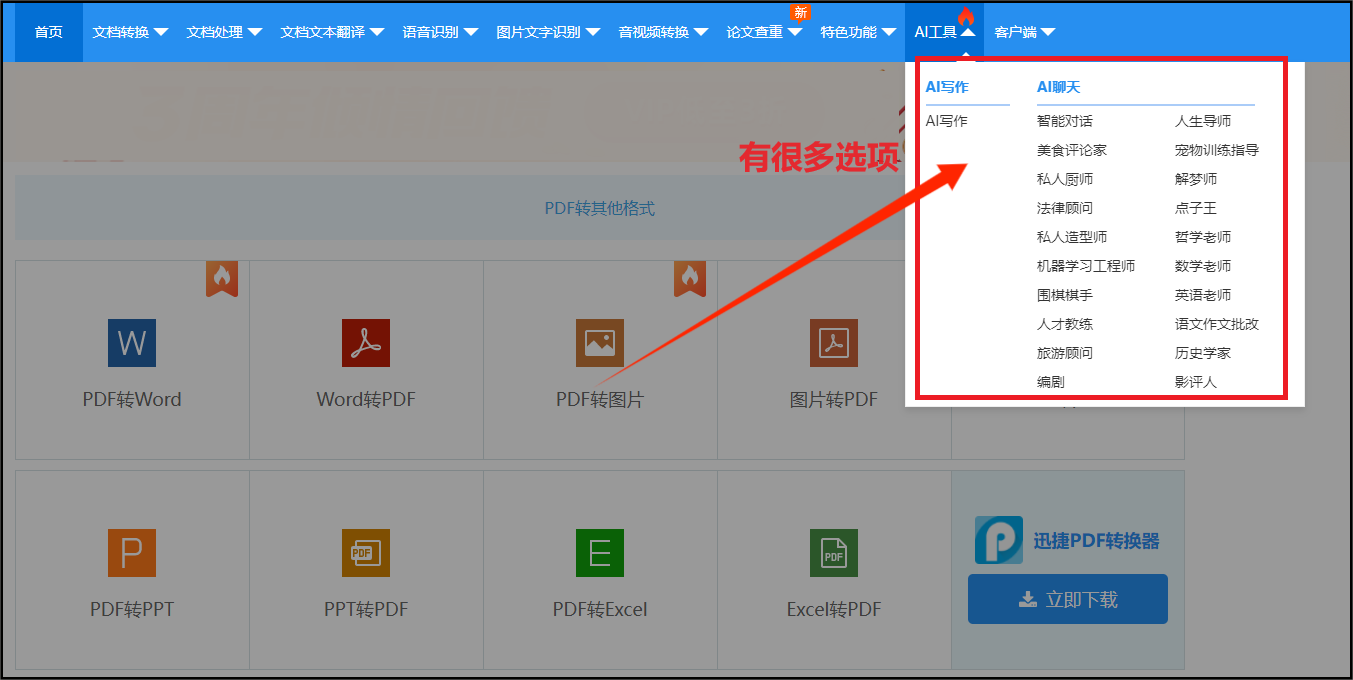Expand the 文档转换 dropdown menu
Image resolution: width=1353 pixels, height=680 pixels.
(128, 31)
